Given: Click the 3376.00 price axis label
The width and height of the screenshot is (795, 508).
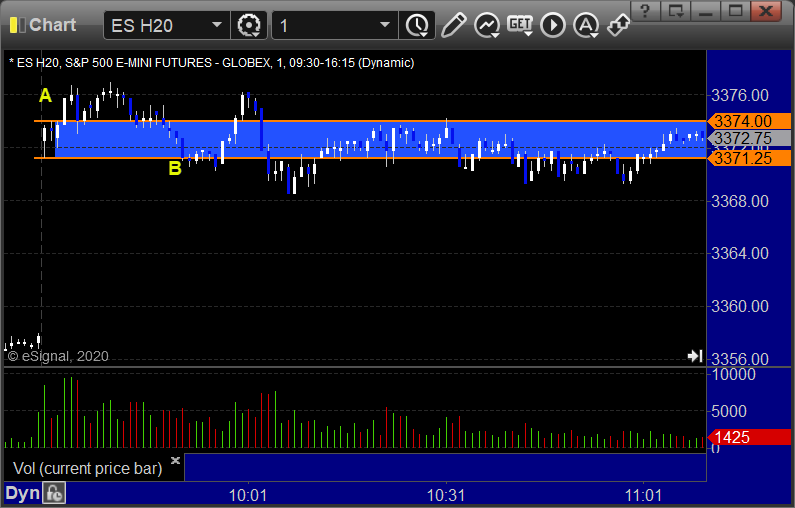Looking at the screenshot, I should [740, 95].
